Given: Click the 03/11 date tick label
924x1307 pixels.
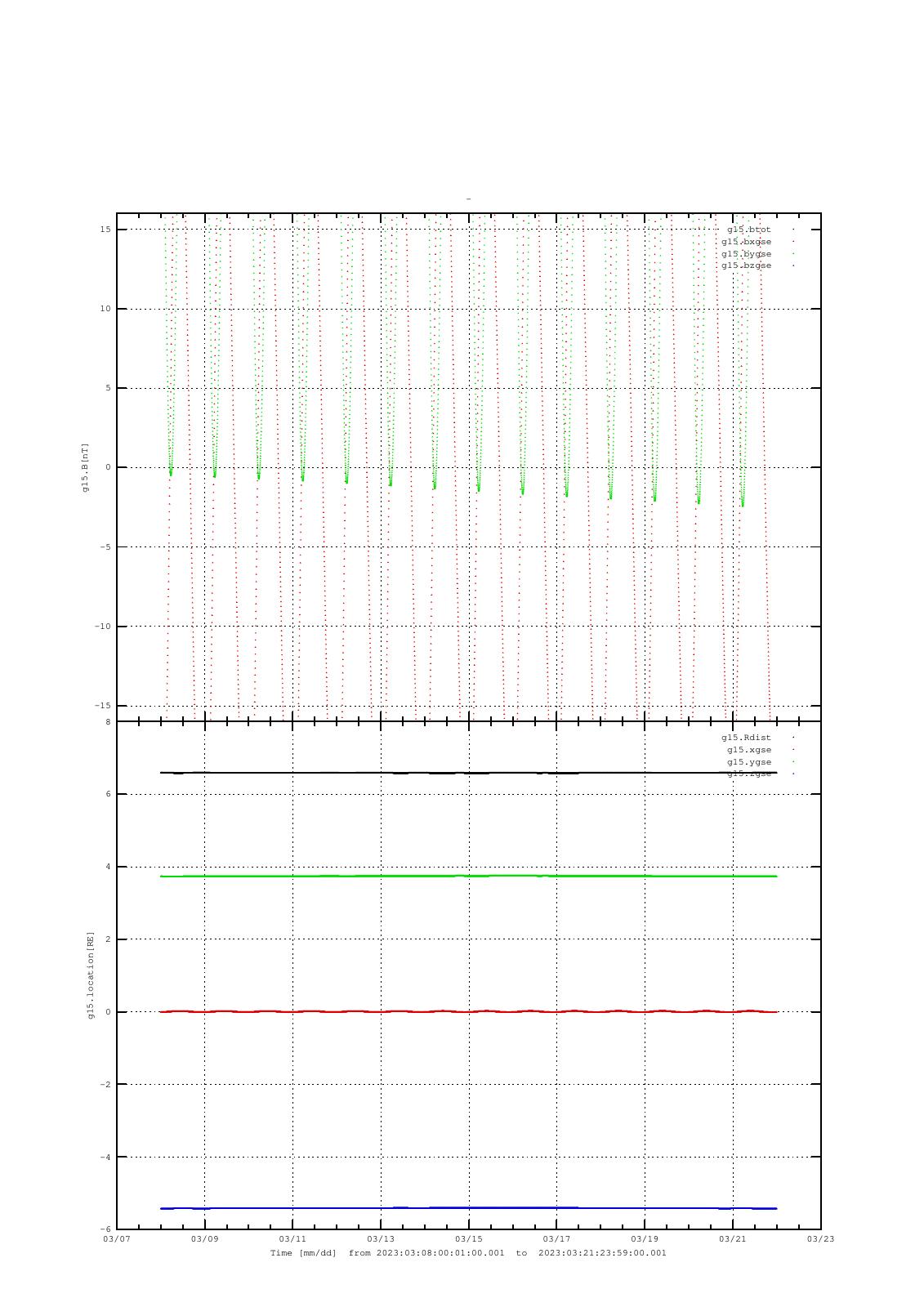Looking at the screenshot, I should pyautogui.click(x=292, y=1239).
